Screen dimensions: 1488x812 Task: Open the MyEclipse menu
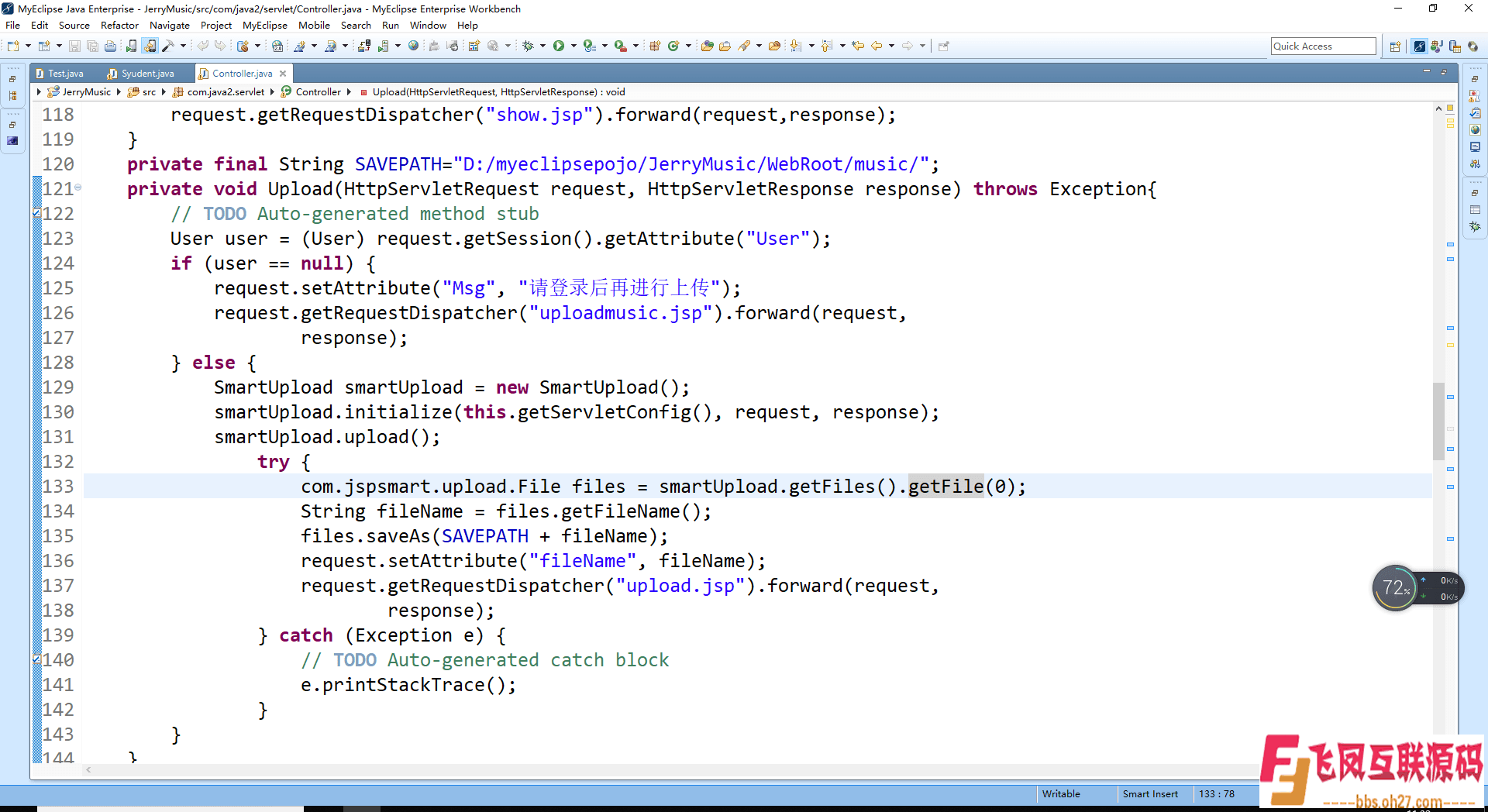265,26
